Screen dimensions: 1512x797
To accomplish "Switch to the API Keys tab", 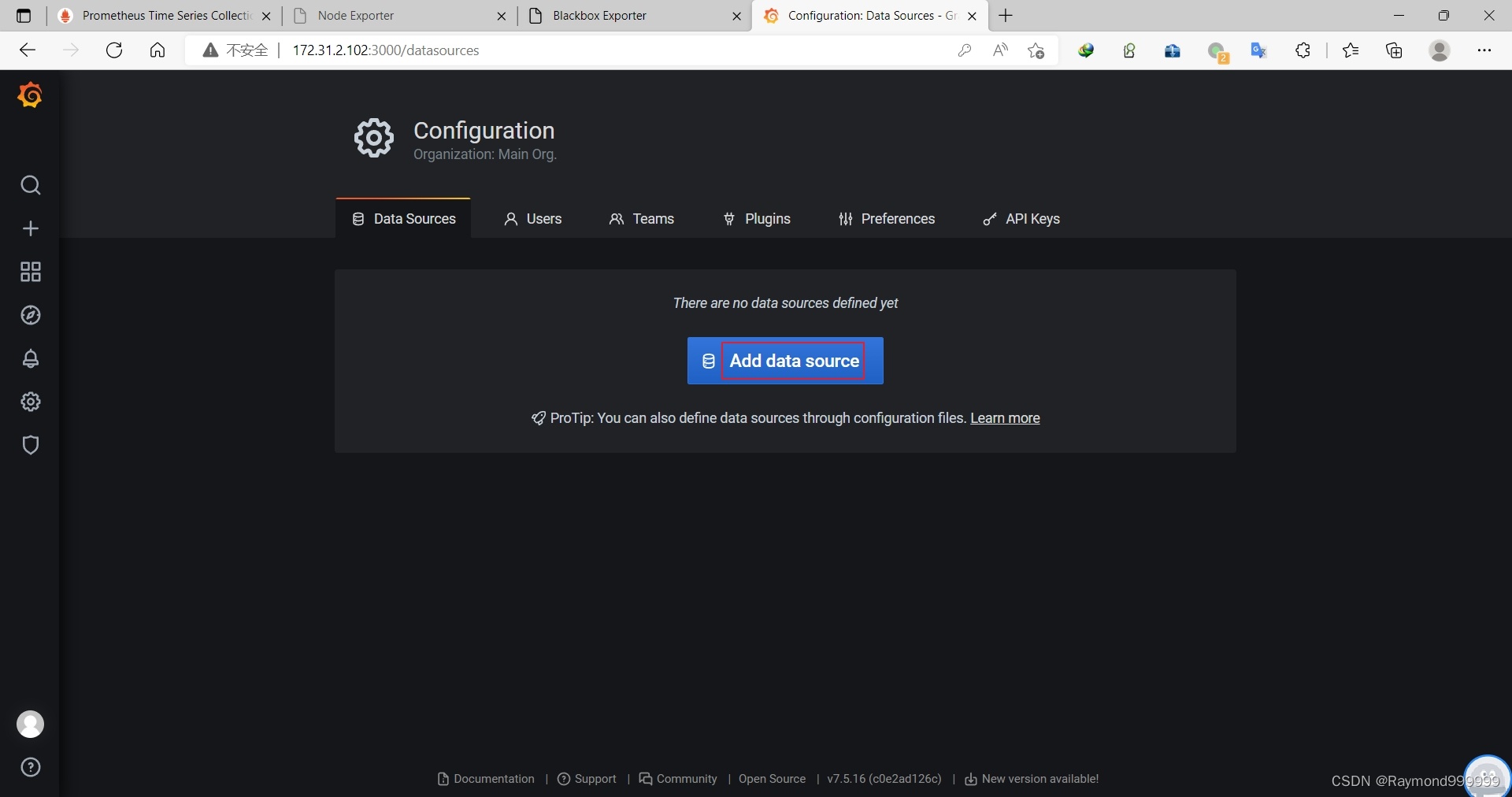I will coord(1021,219).
